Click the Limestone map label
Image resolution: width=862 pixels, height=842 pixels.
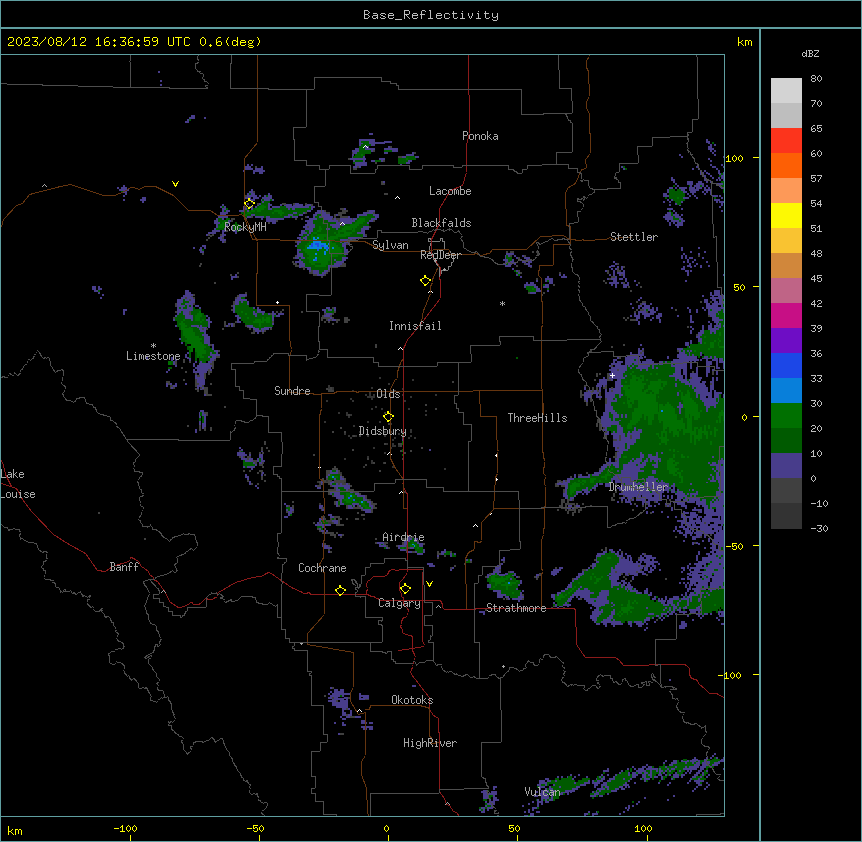point(153,356)
